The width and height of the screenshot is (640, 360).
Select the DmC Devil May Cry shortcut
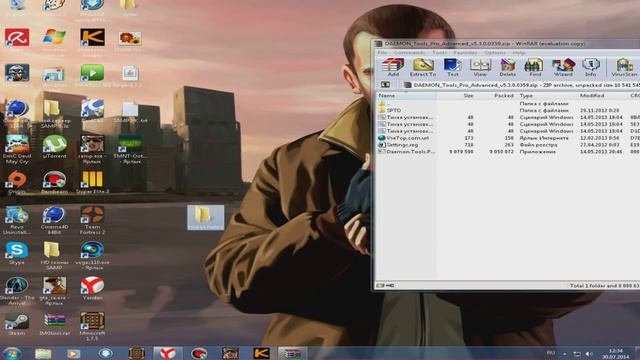[17, 150]
